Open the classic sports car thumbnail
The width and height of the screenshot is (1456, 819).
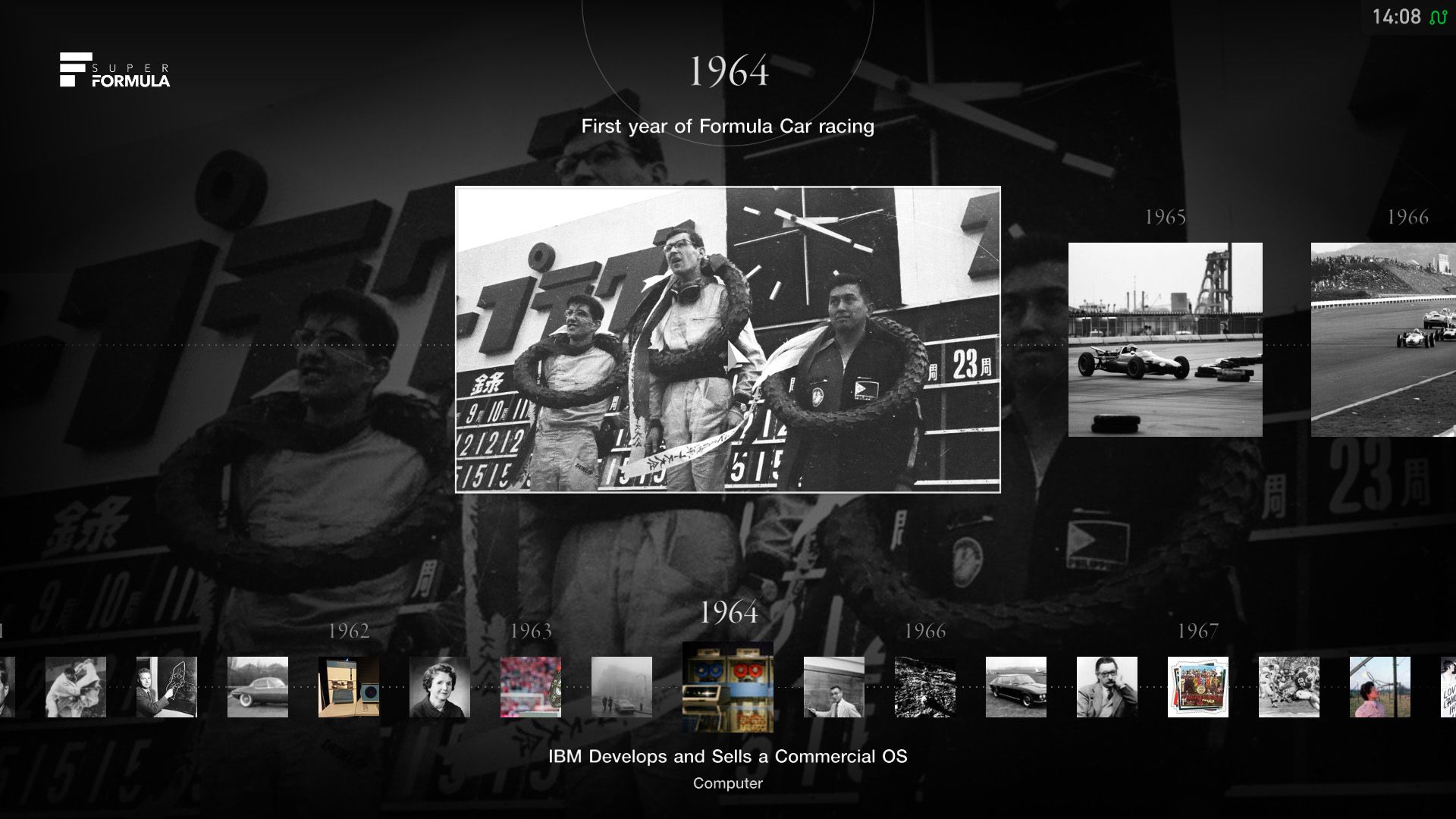(258, 687)
